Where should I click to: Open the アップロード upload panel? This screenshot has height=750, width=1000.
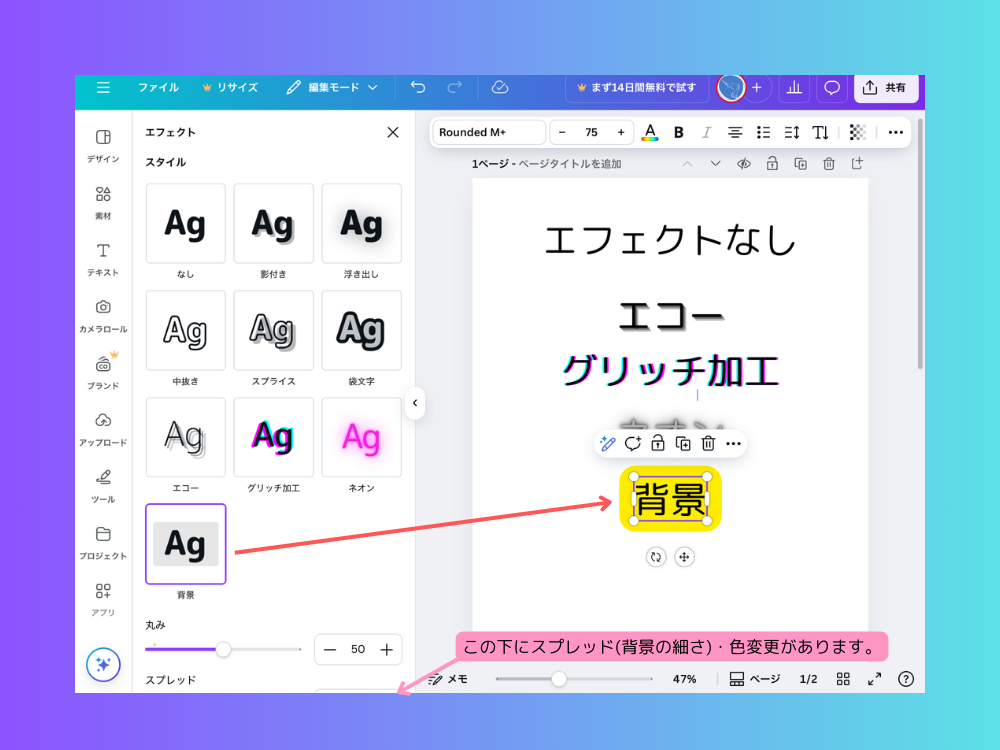pos(103,428)
